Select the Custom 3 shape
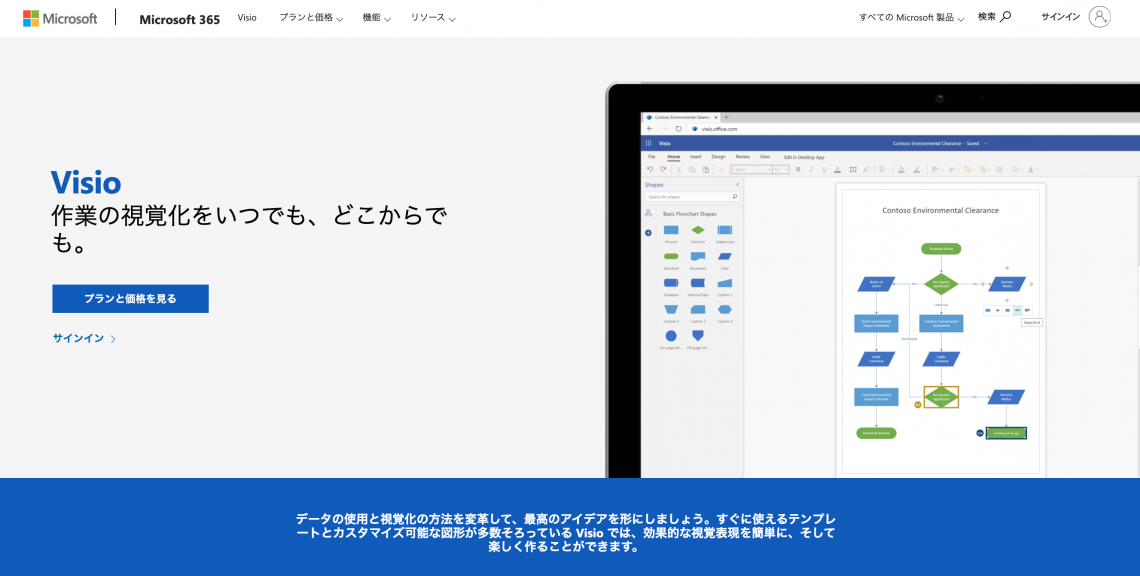The height and width of the screenshot is (576, 1140). pyautogui.click(x=698, y=310)
